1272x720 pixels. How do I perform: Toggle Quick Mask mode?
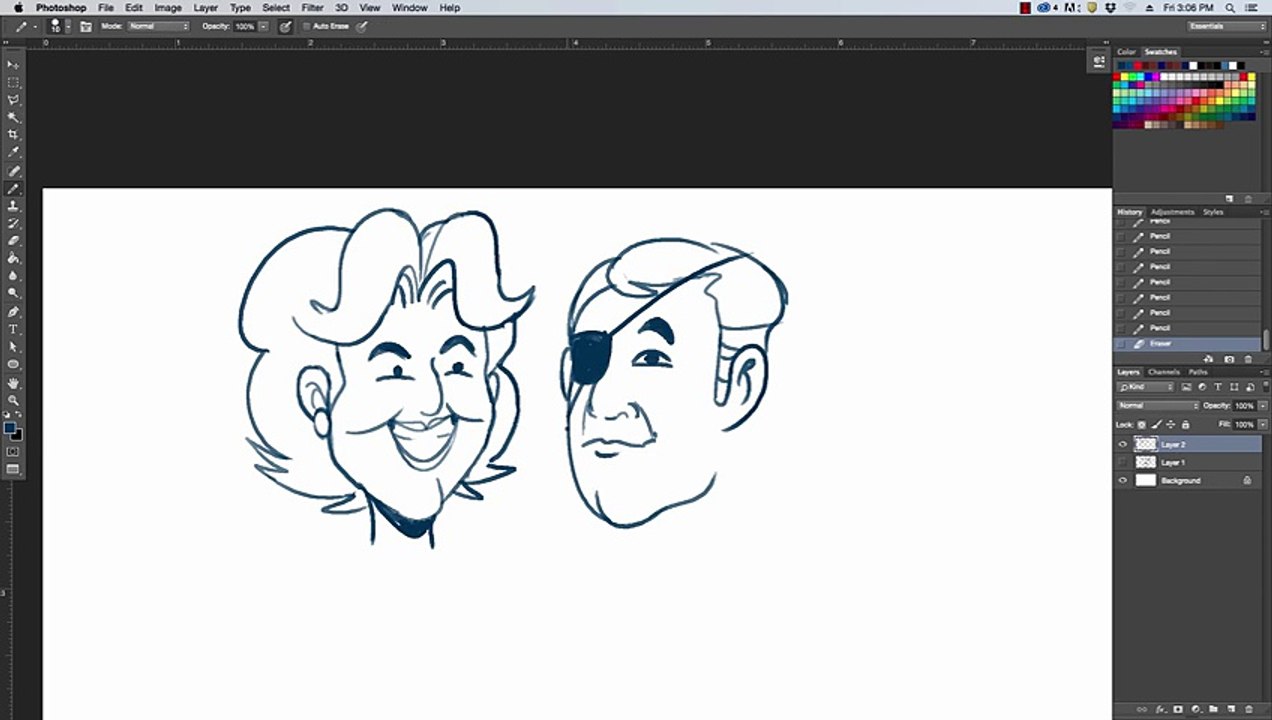[x=13, y=451]
